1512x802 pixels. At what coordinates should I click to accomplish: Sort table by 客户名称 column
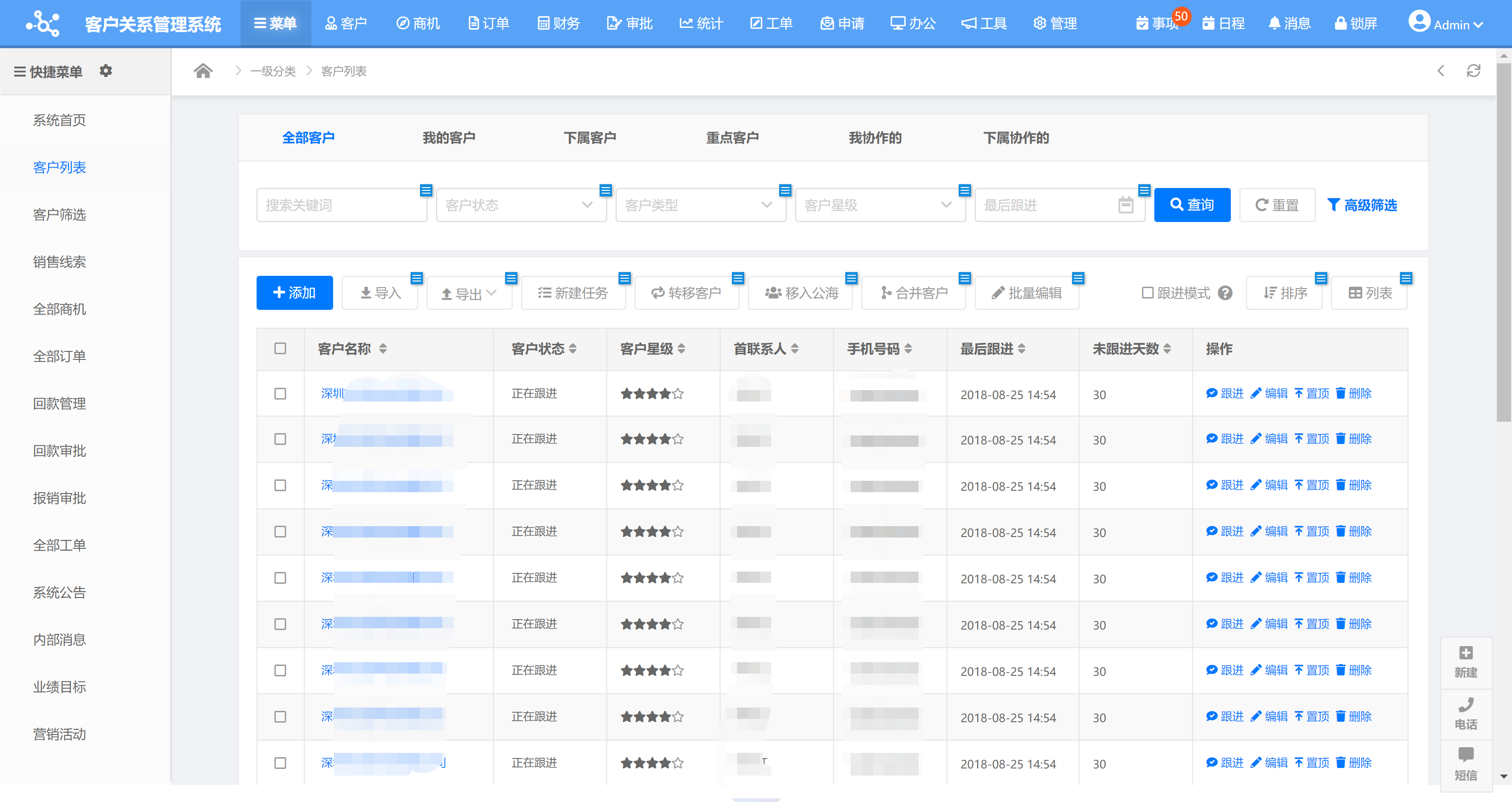point(384,349)
